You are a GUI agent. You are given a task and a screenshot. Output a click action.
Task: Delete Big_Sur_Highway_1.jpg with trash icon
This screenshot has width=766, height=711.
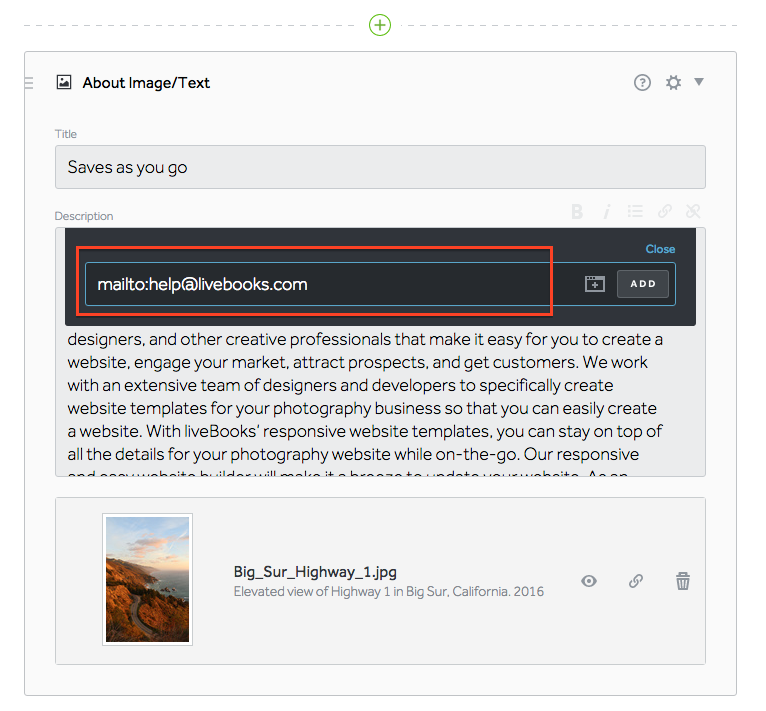pyautogui.click(x=683, y=581)
